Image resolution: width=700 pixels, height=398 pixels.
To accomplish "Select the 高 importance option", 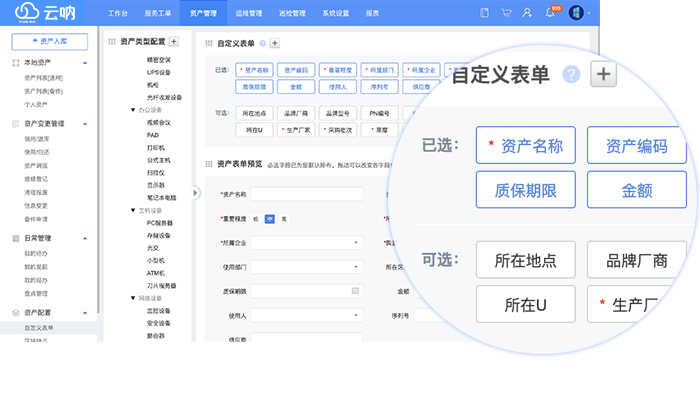I will (284, 219).
